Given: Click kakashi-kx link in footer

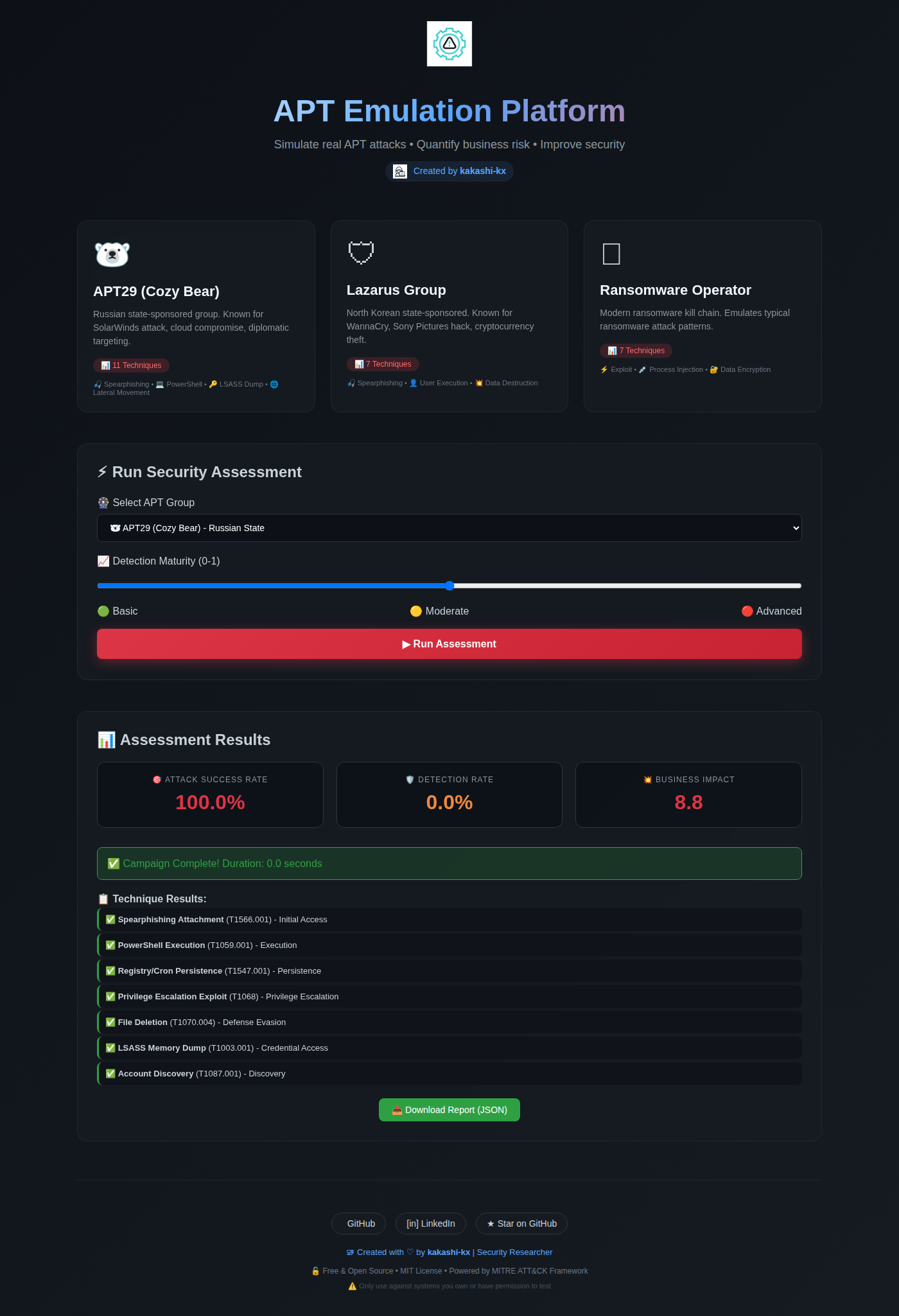Looking at the screenshot, I should [448, 1252].
